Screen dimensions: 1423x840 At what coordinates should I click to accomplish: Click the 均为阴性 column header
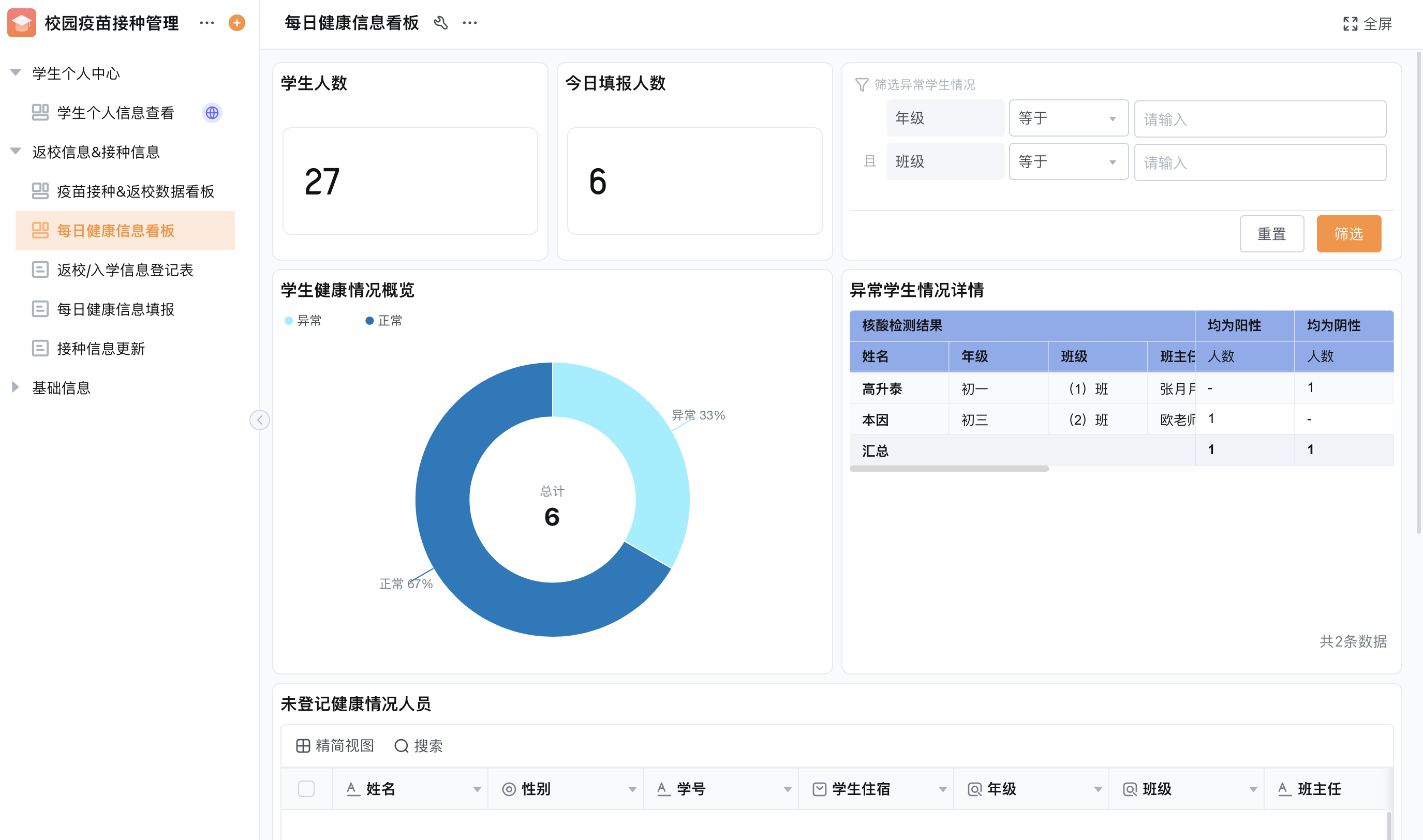tap(1344, 325)
